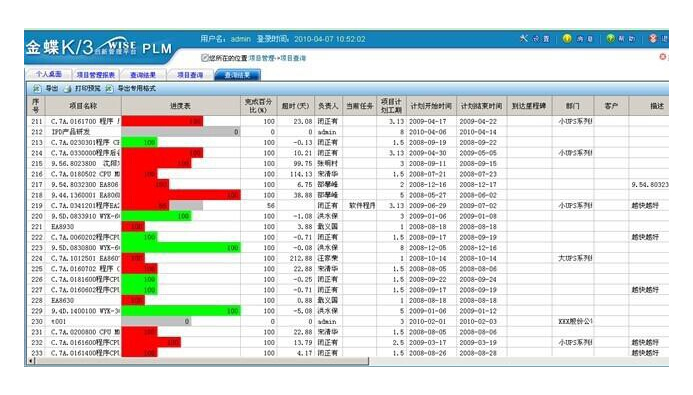Click the red exit icon in top bar
The height and width of the screenshot is (395, 693).
653,39
